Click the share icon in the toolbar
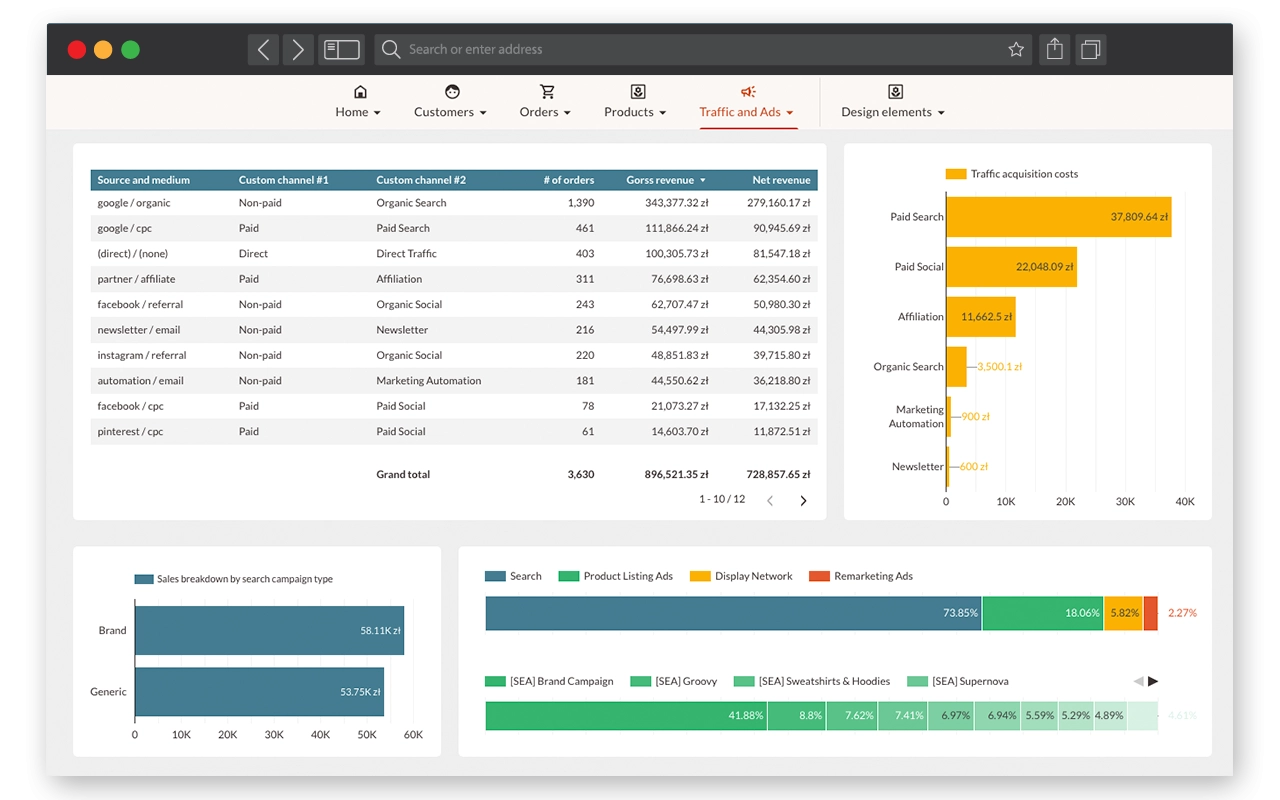Image resolution: width=1280 pixels, height=800 pixels. pyautogui.click(x=1054, y=49)
